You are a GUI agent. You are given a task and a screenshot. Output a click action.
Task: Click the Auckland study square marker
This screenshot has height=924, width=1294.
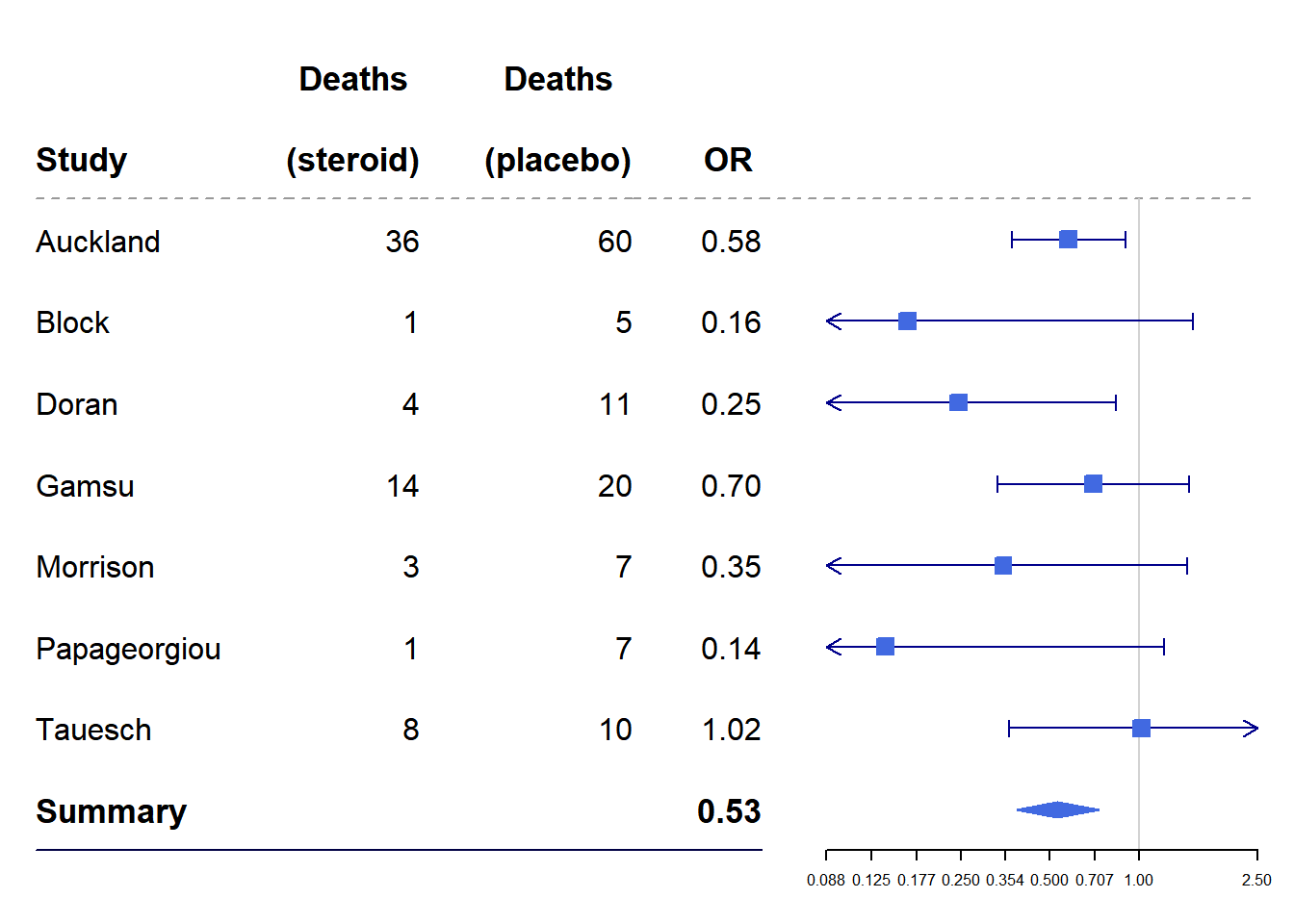click(1068, 240)
